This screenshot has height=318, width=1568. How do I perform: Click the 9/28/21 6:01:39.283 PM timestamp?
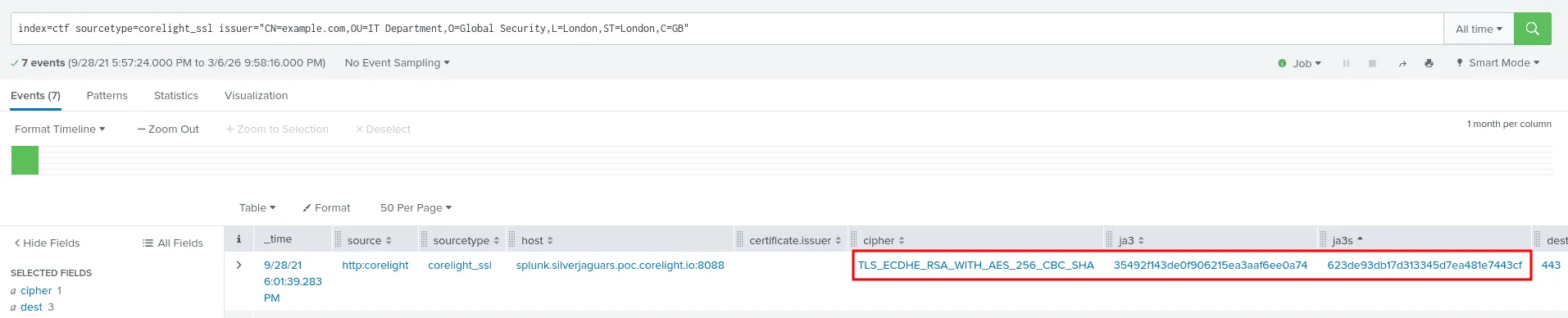click(x=293, y=282)
